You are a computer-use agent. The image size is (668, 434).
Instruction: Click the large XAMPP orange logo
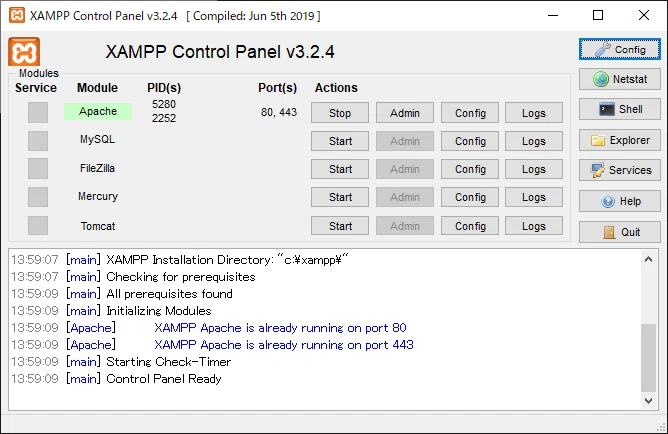24,52
